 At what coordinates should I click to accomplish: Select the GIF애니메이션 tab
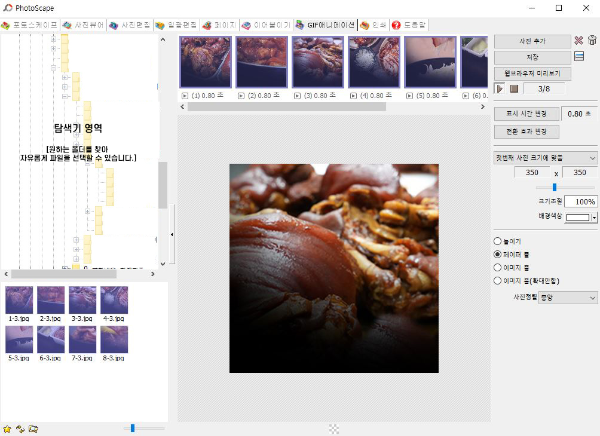(x=325, y=25)
